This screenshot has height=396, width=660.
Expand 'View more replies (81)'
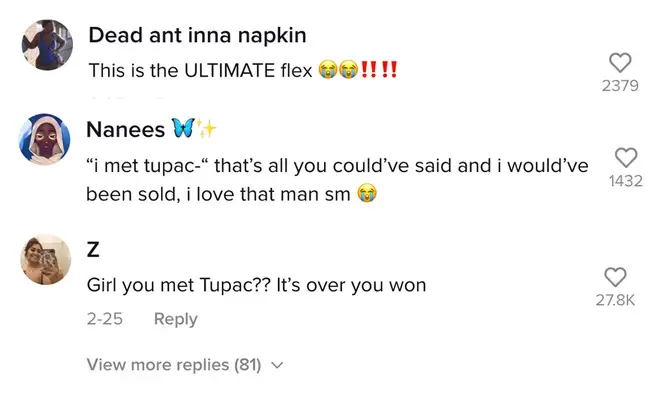(185, 364)
